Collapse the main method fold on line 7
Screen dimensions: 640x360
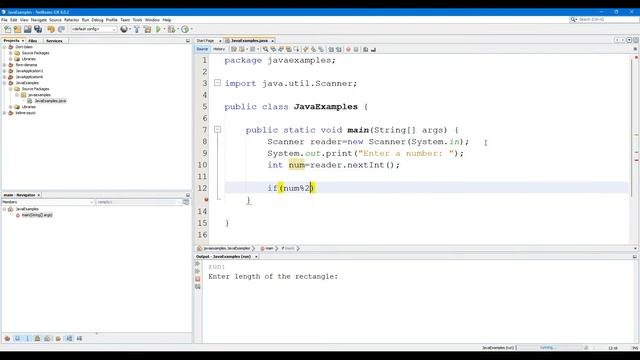pyautogui.click(x=218, y=130)
